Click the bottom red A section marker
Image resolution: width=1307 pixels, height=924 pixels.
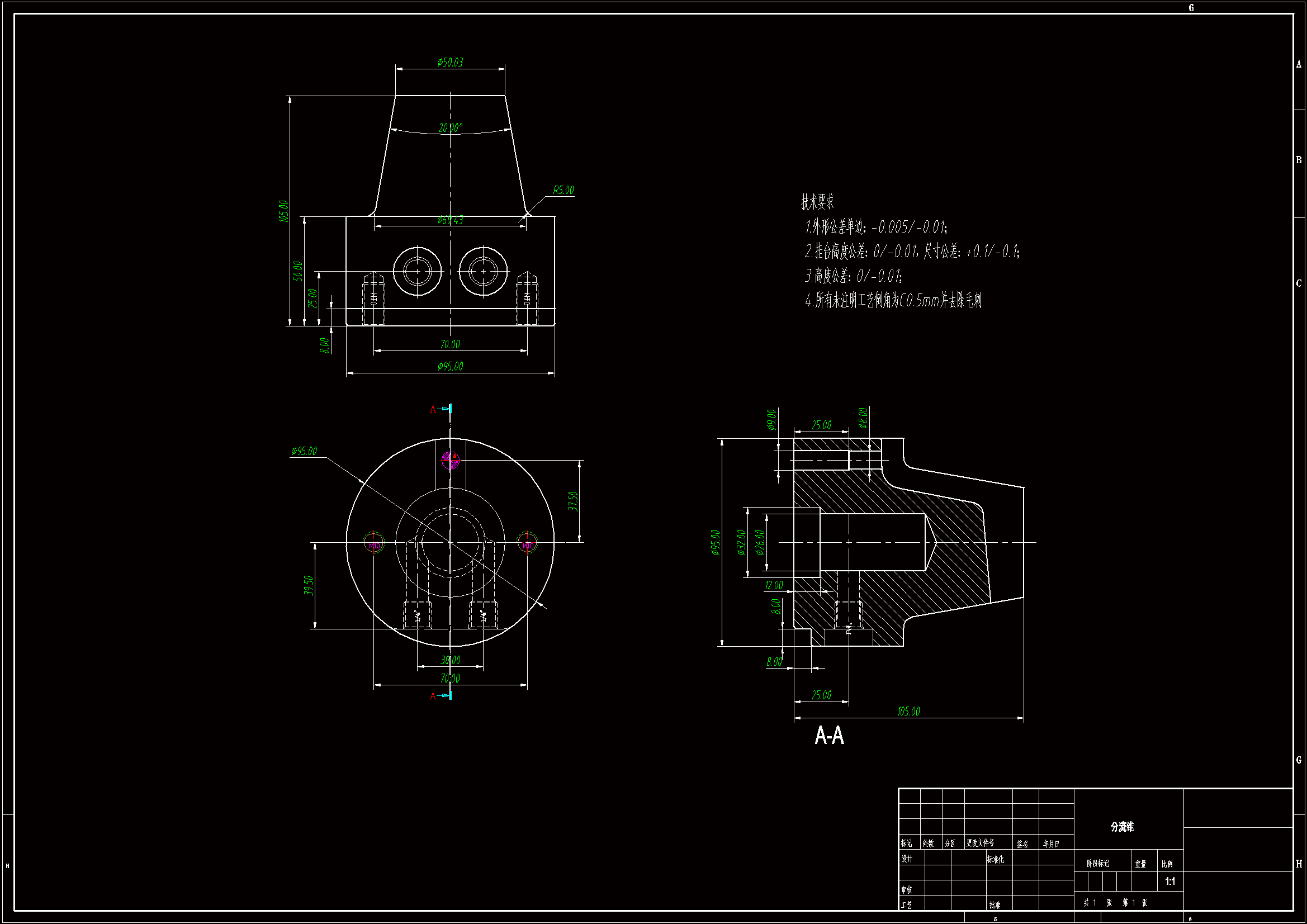433,696
